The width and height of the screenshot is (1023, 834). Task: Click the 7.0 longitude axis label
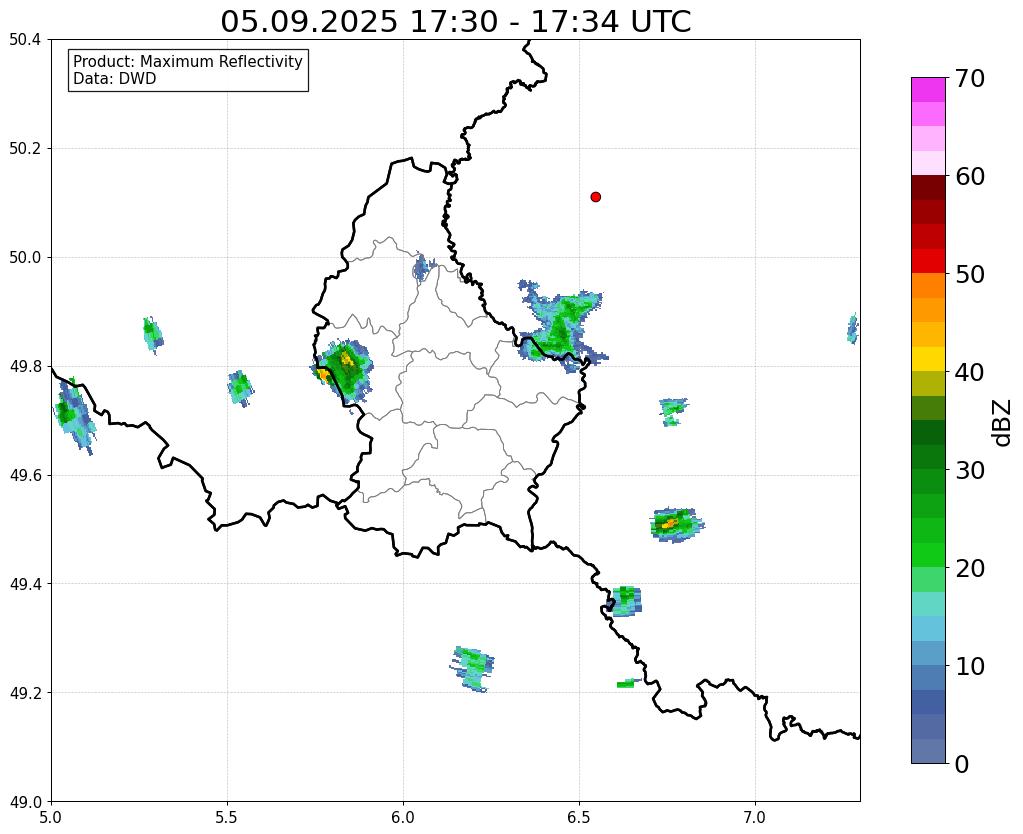pos(755,817)
